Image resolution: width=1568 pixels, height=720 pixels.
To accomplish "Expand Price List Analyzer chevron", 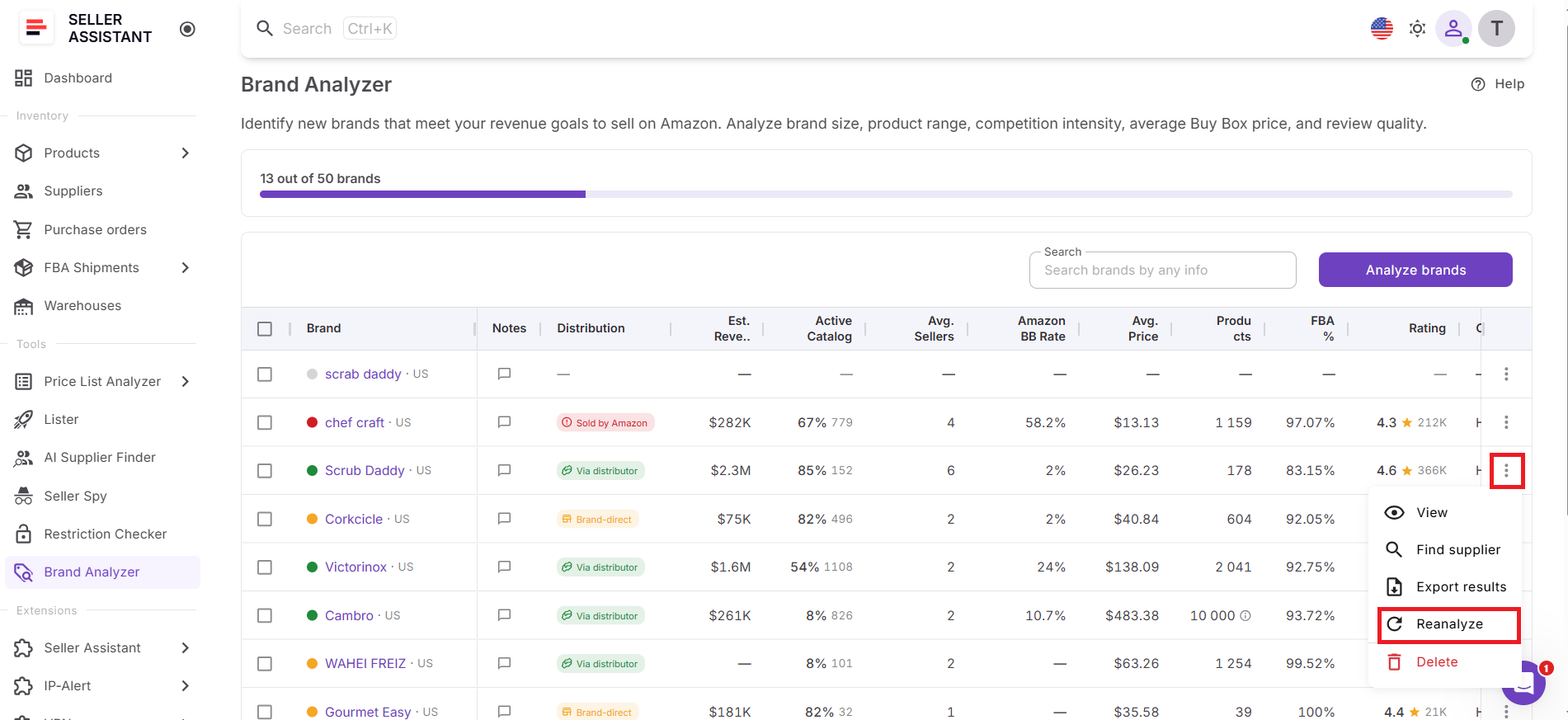I will coord(185,381).
